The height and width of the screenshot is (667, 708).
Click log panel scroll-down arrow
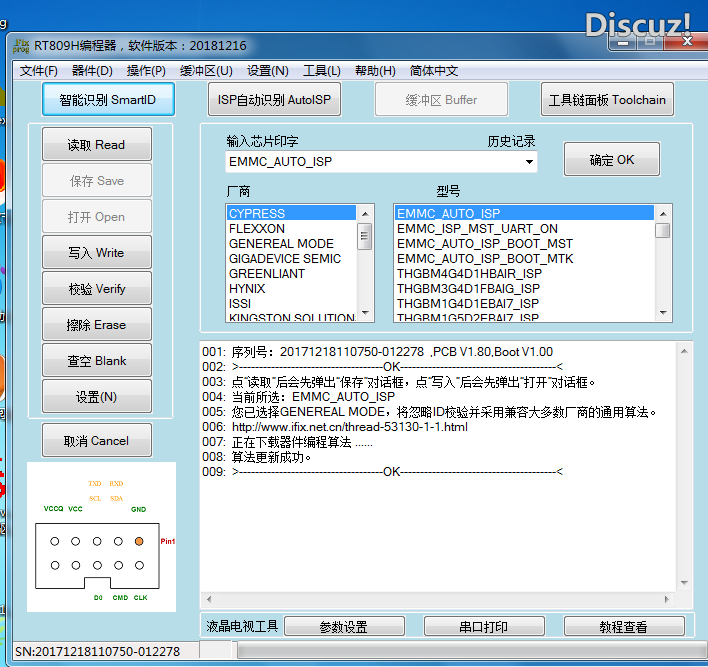click(684, 583)
